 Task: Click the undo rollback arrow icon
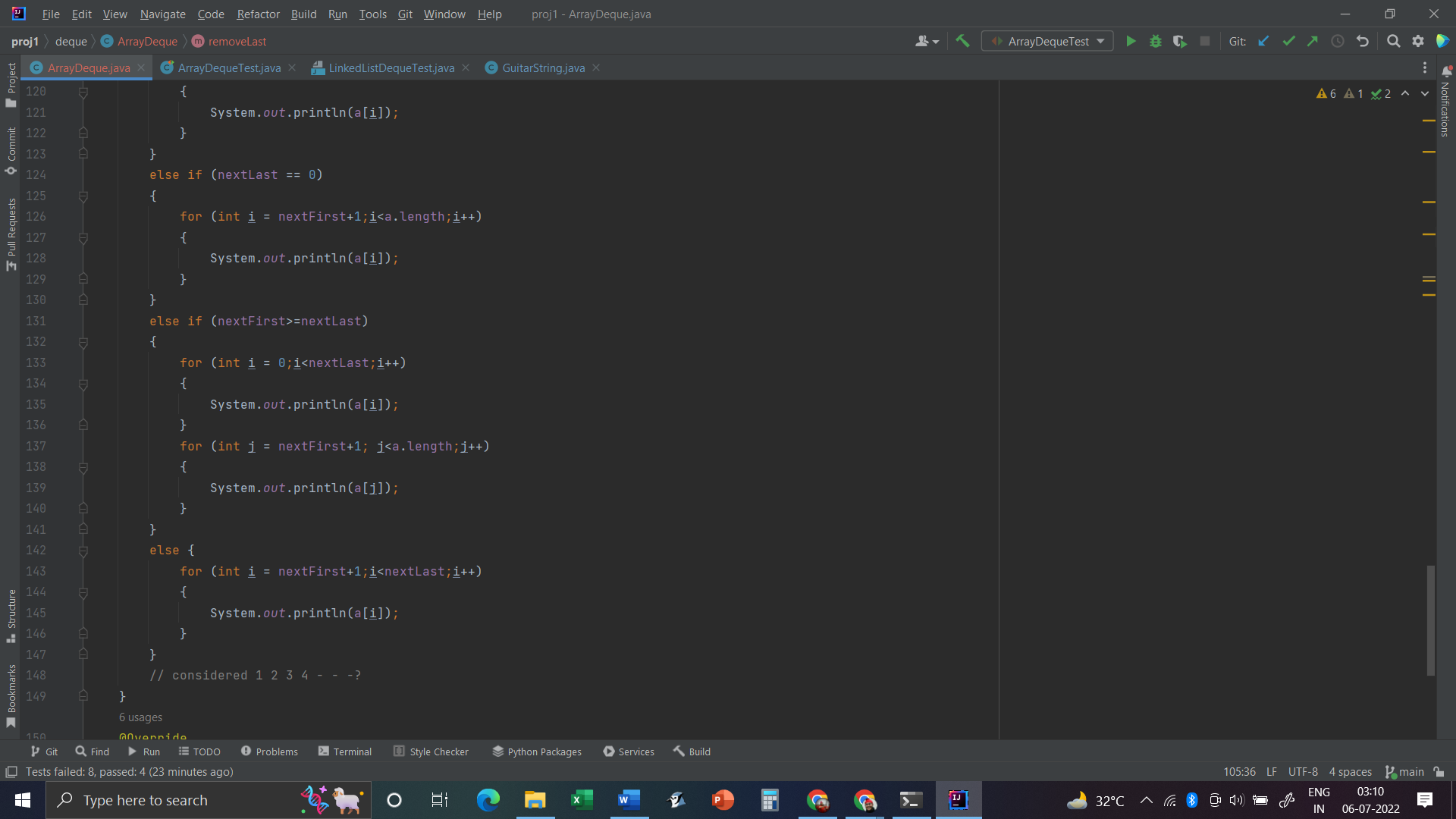[x=1363, y=42]
